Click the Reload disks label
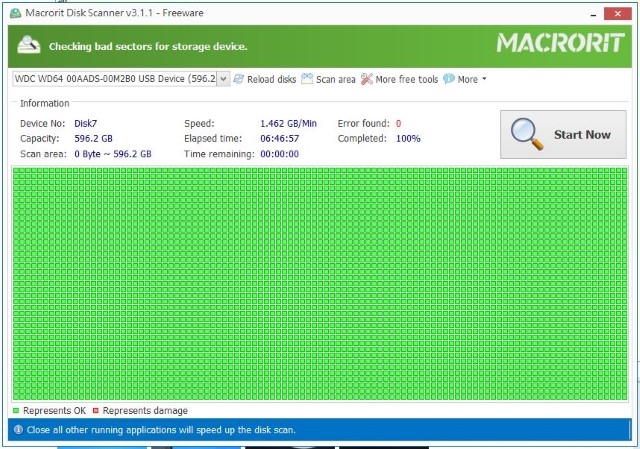 (x=271, y=79)
